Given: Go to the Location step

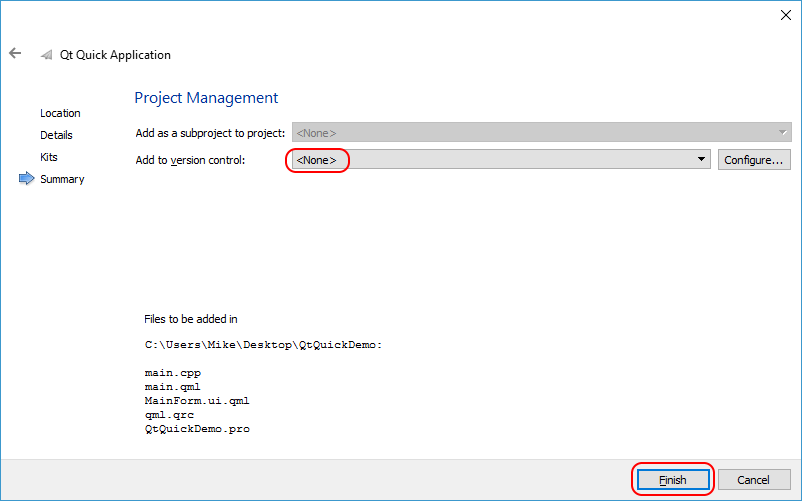Looking at the screenshot, I should click(x=60, y=113).
